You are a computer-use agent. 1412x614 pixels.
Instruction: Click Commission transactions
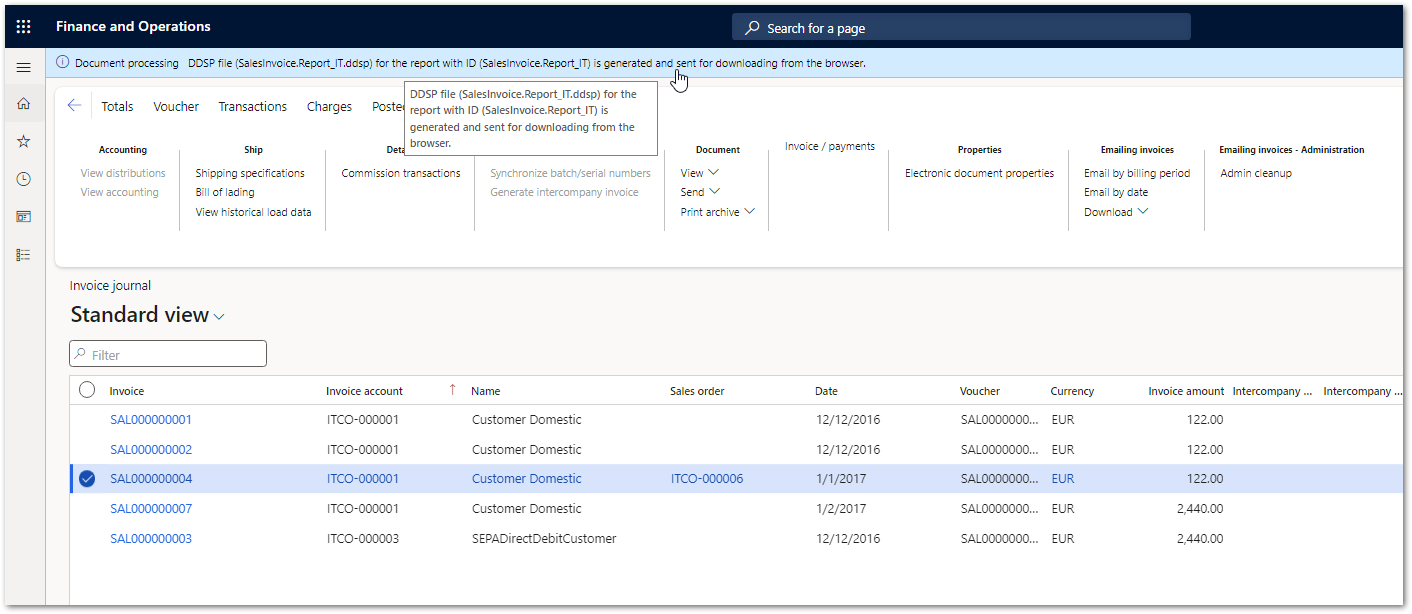401,173
